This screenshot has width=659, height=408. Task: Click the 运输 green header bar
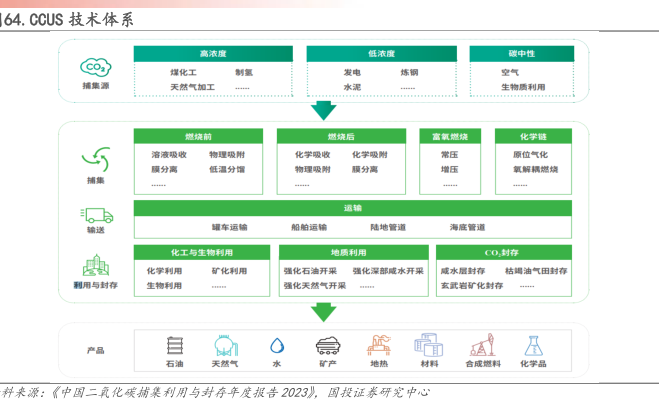[352, 208]
